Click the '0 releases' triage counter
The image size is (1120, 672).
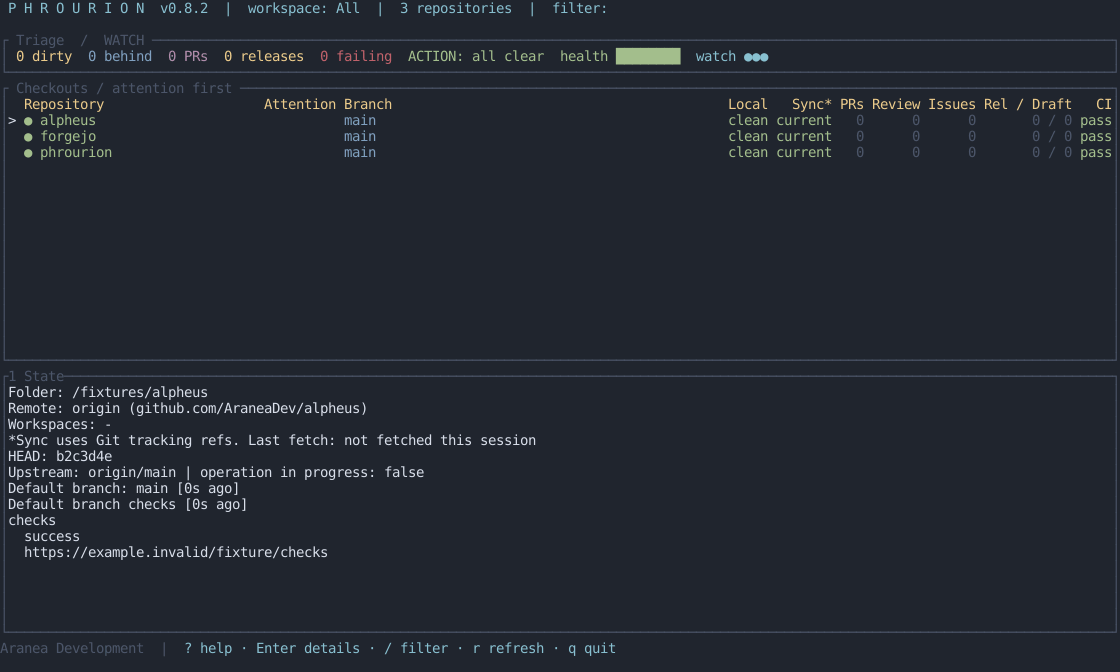point(264,56)
